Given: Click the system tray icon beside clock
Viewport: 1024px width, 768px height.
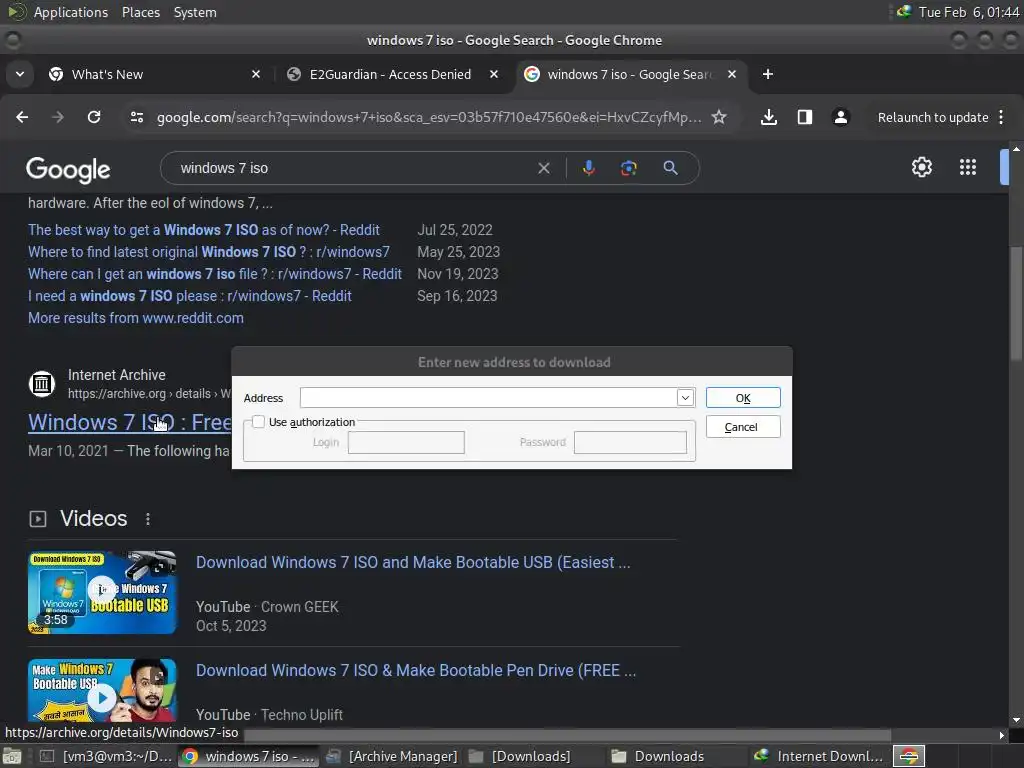Looking at the screenshot, I should tap(904, 12).
